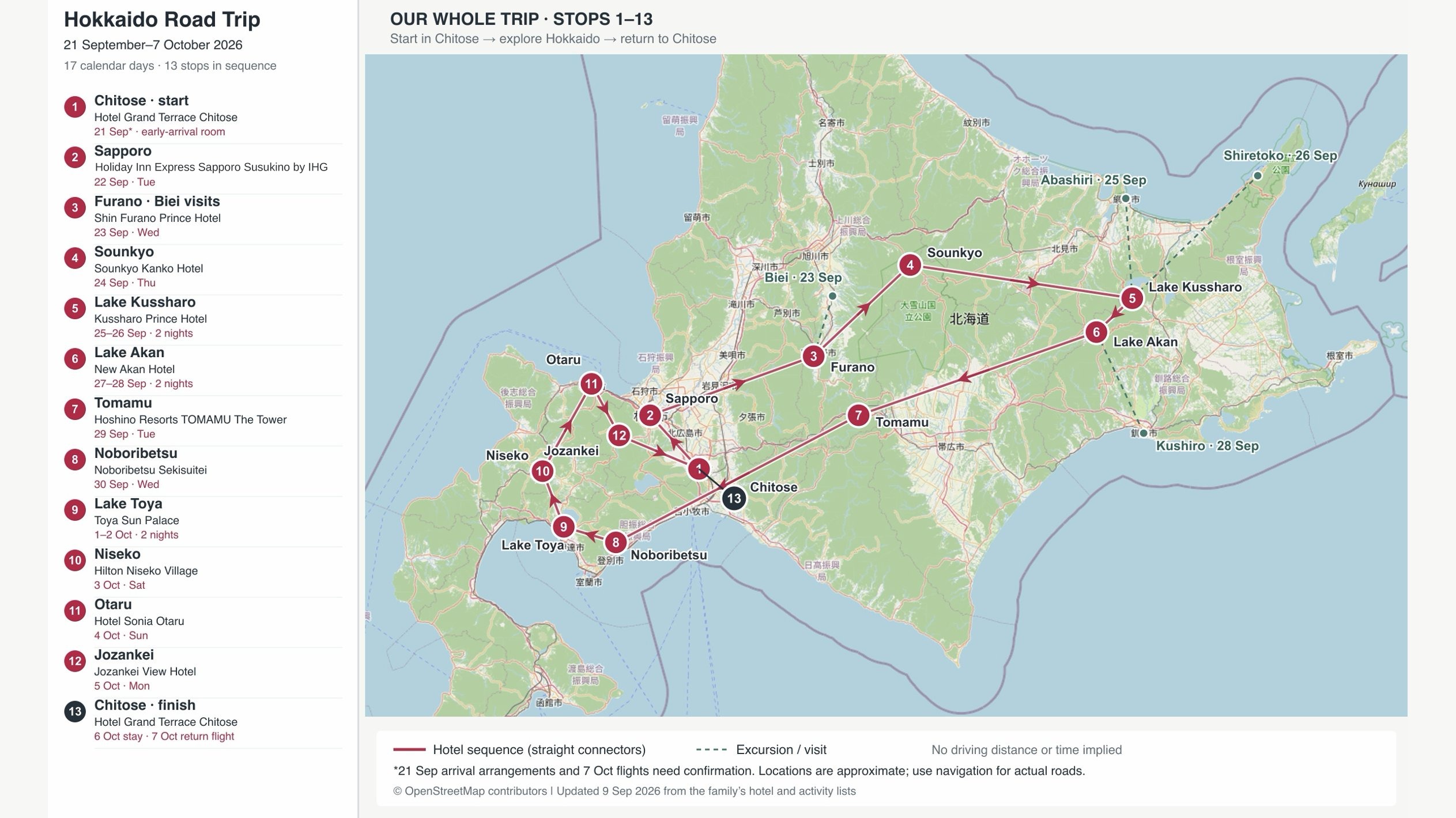The width and height of the screenshot is (1456, 818).
Task: Click map marker 12 near Jozankei
Action: [x=619, y=435]
